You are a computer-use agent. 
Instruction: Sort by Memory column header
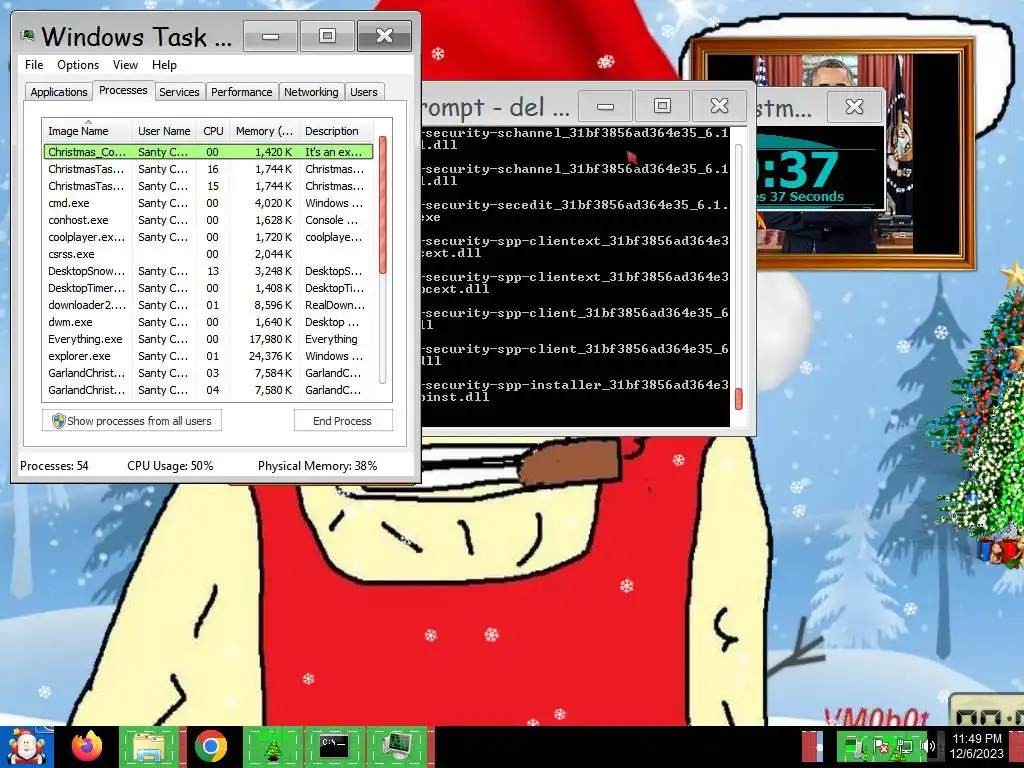(264, 131)
